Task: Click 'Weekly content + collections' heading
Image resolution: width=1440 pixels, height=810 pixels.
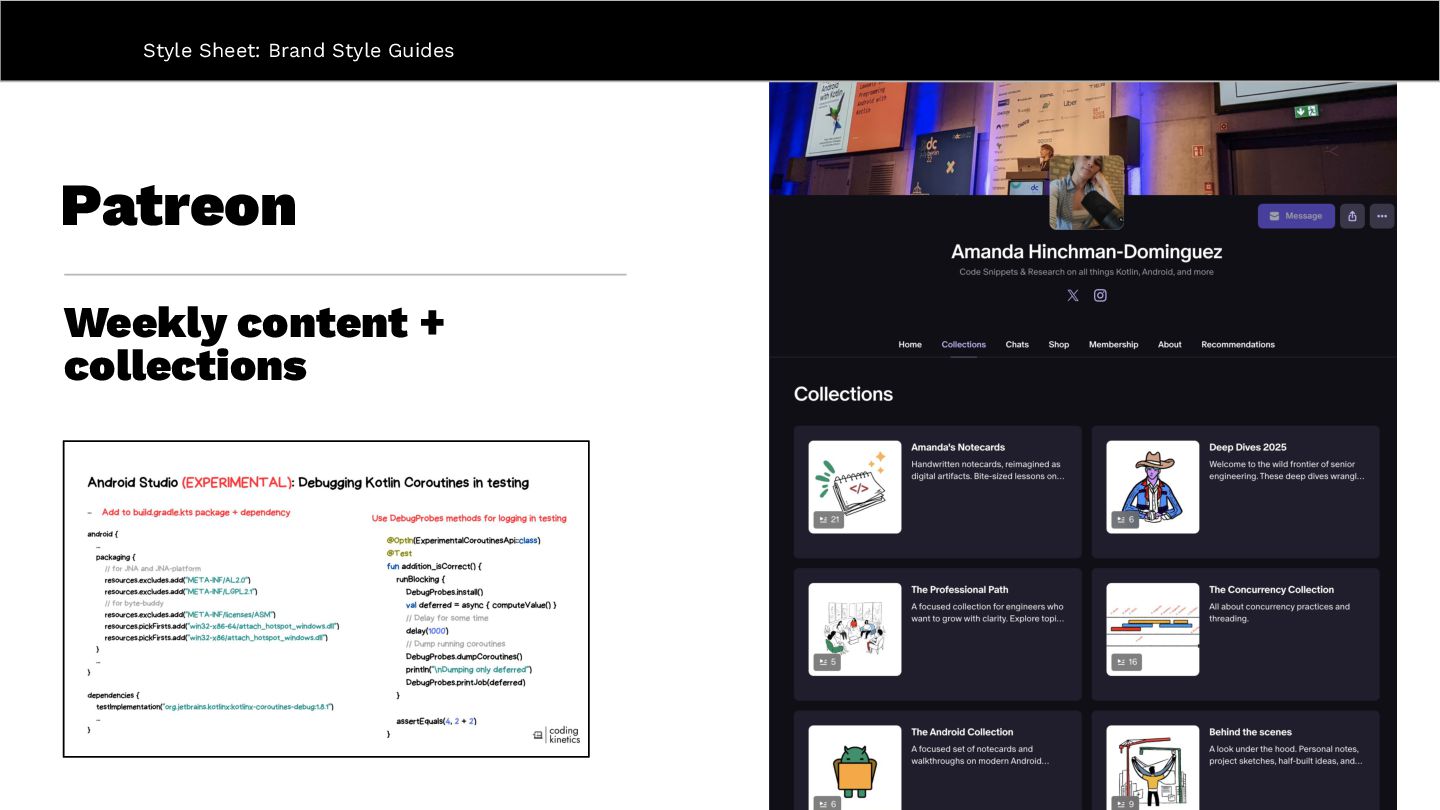Action: point(254,344)
